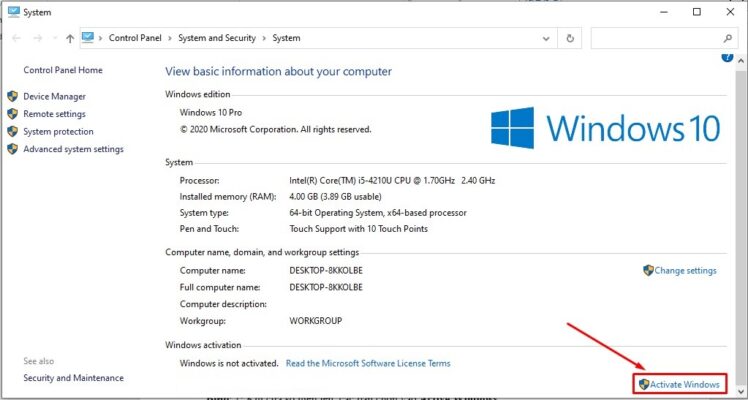Click Touch Support with 10 Touch Points
This screenshot has height=400, width=748.
click(358, 229)
